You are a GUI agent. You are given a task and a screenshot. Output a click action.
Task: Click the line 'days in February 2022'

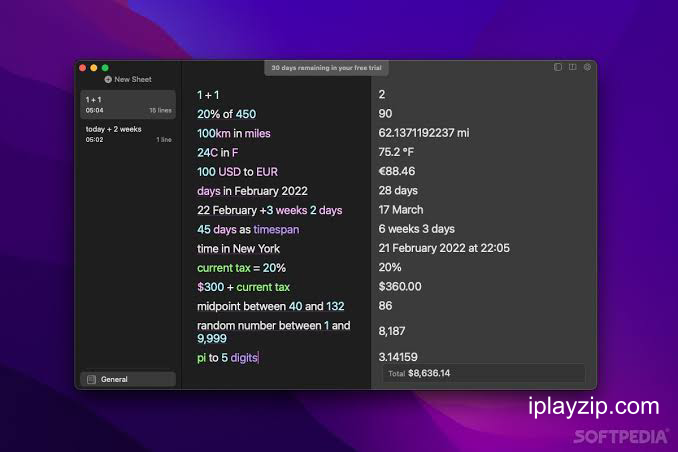pyautogui.click(x=252, y=191)
